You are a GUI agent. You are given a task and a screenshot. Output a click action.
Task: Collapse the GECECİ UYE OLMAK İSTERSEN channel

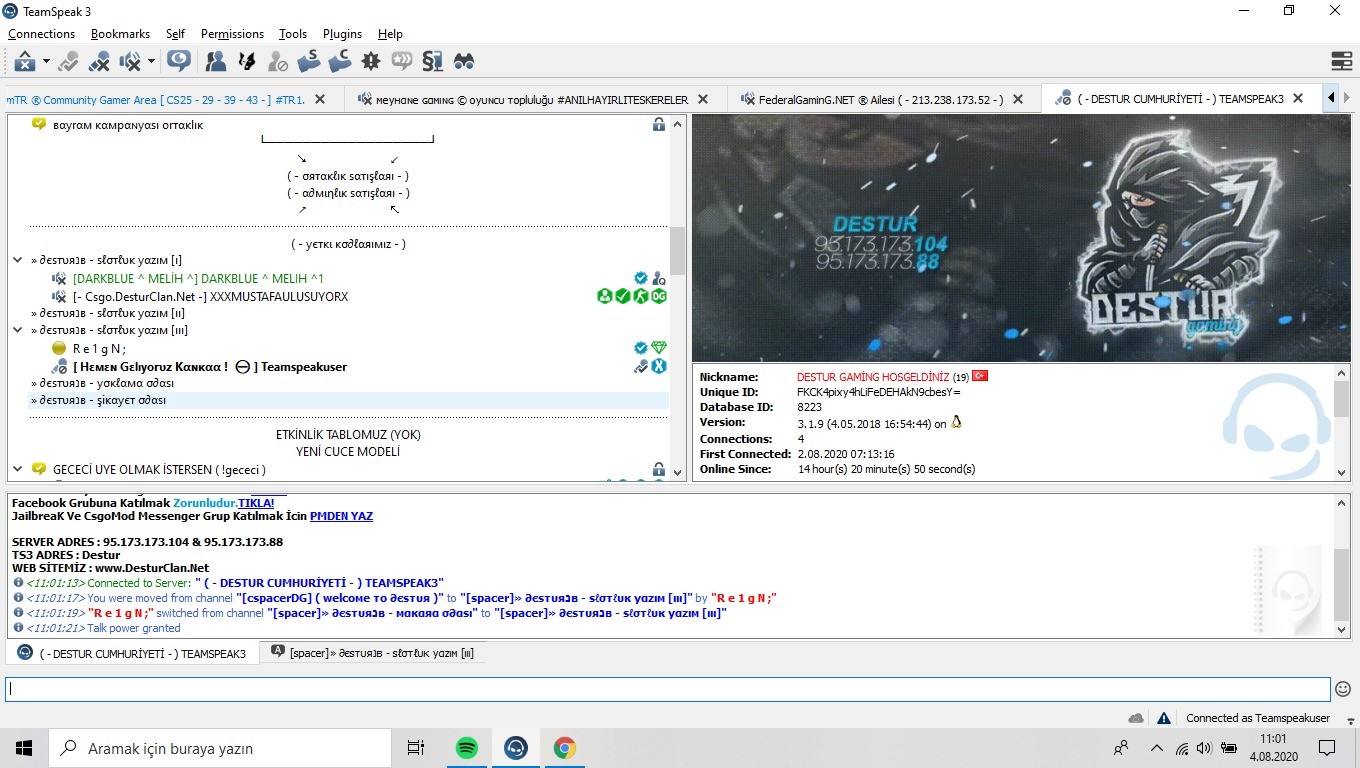coord(18,469)
